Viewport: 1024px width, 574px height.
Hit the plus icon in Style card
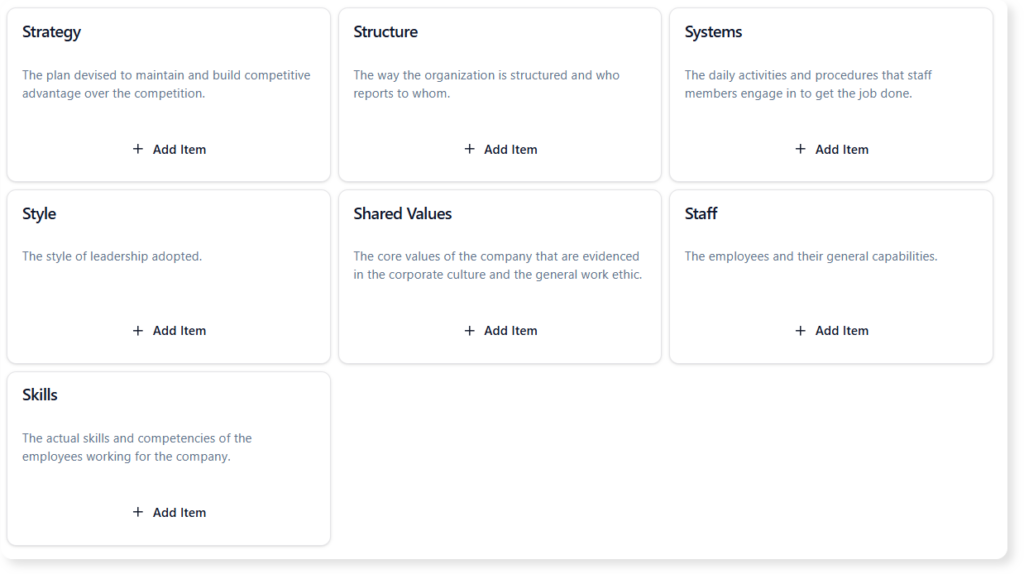tap(138, 331)
